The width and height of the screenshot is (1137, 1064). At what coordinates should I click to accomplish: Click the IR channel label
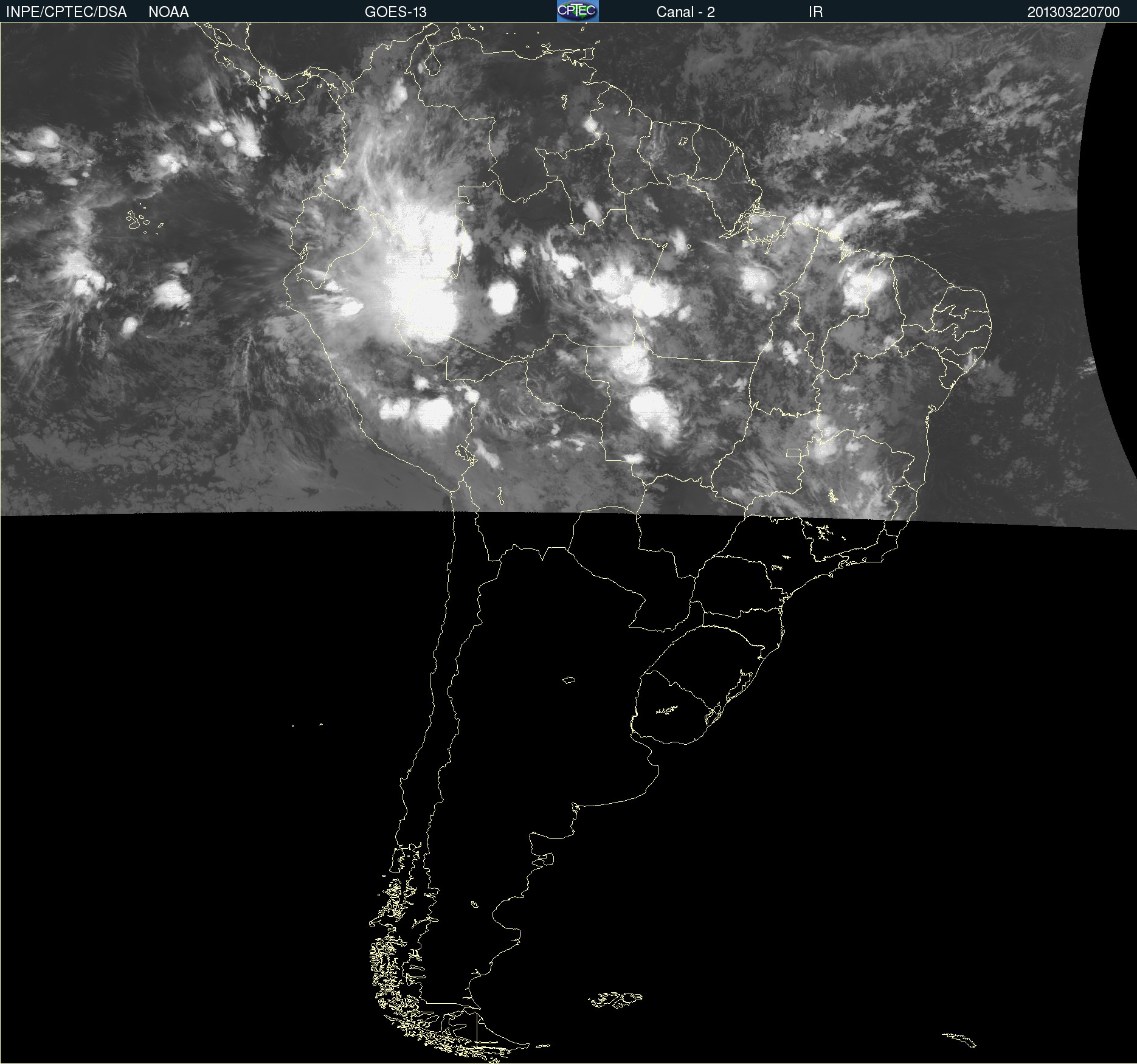point(815,12)
